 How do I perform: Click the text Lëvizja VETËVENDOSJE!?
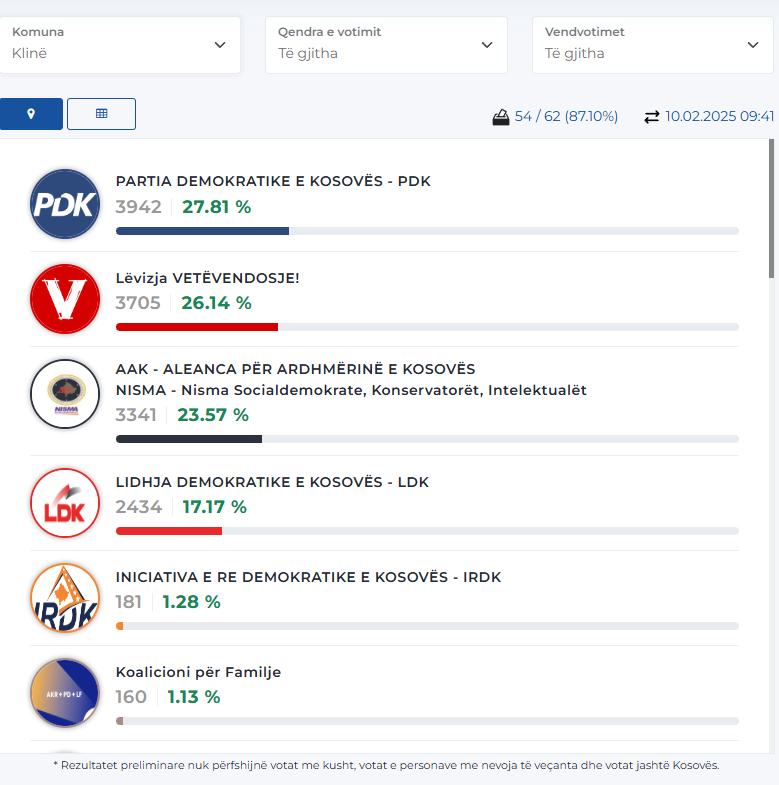click(207, 278)
